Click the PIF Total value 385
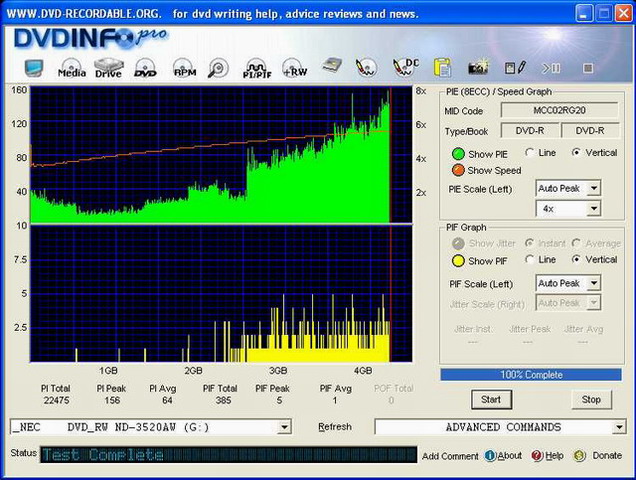Screen dimensions: 636x480 pyautogui.click(x=223, y=400)
